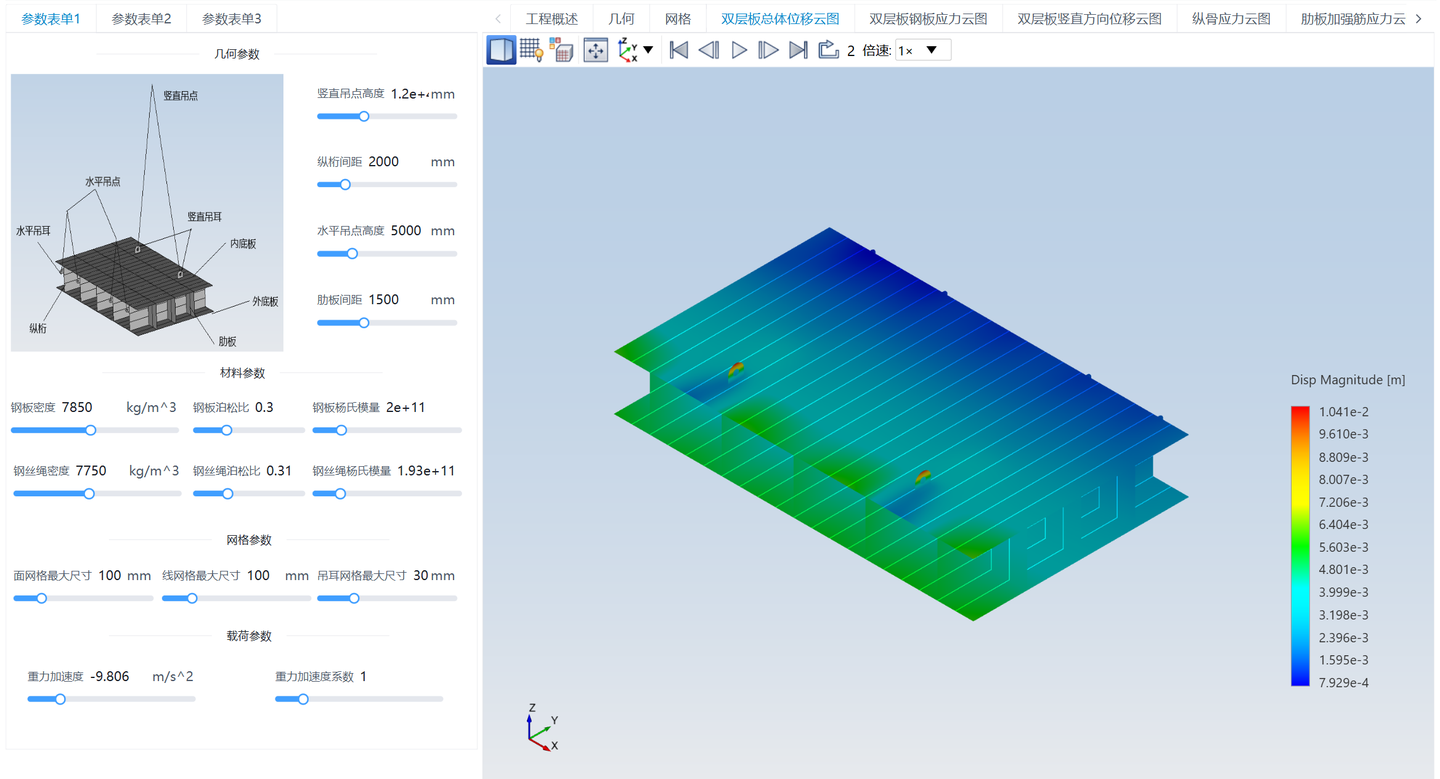This screenshot has height=779, width=1440.
Task: Open the 工程概述 tab
Action: click(552, 18)
